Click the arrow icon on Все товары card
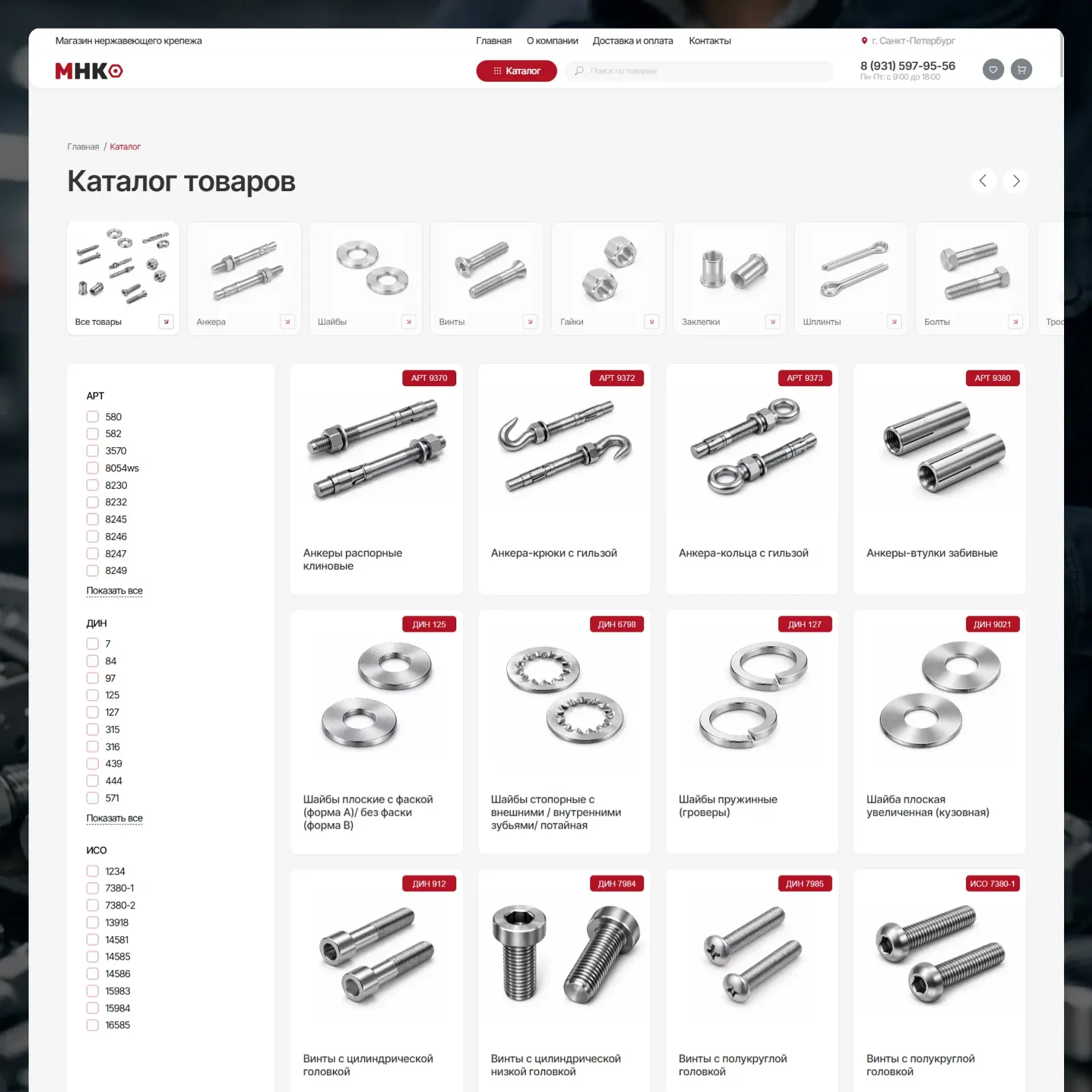 [x=166, y=322]
